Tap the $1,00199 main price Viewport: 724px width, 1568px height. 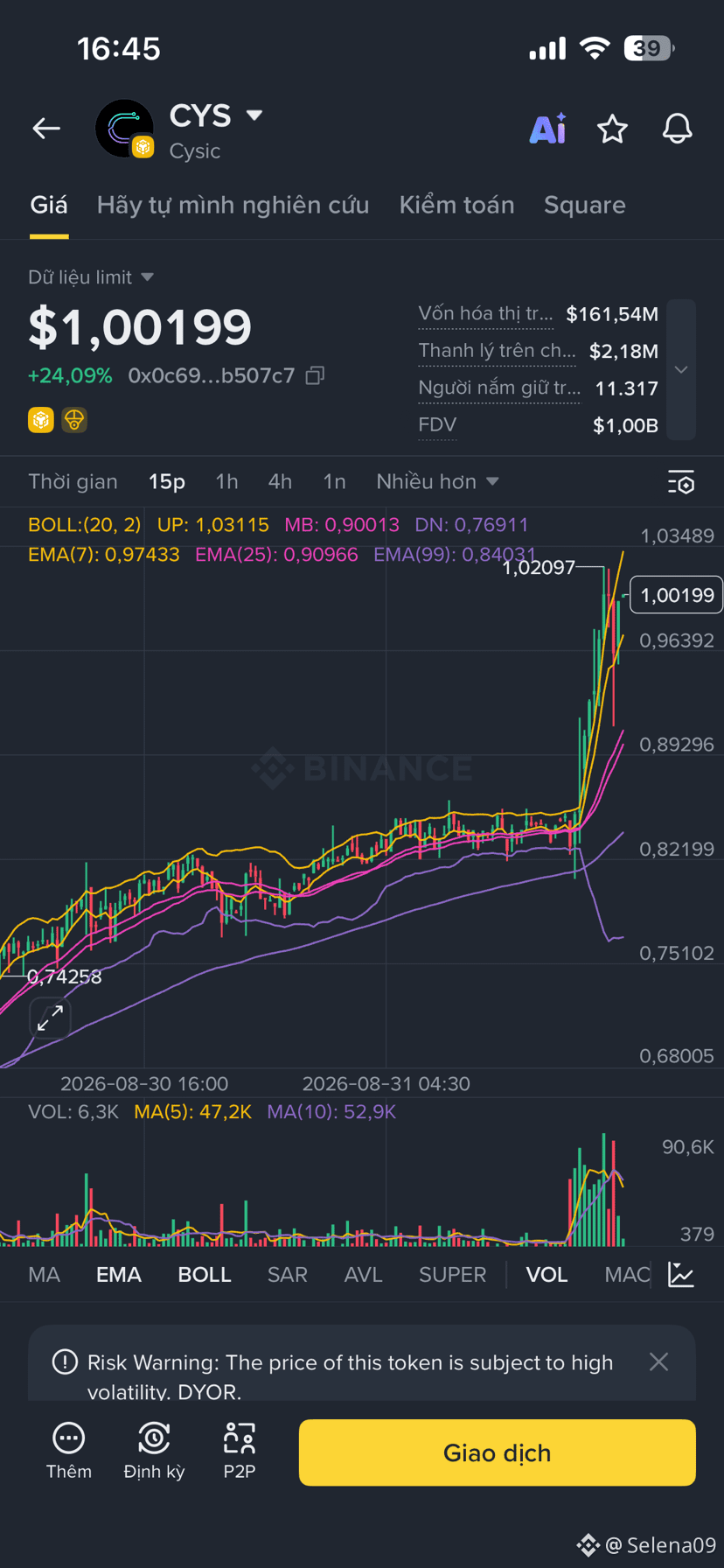[140, 327]
